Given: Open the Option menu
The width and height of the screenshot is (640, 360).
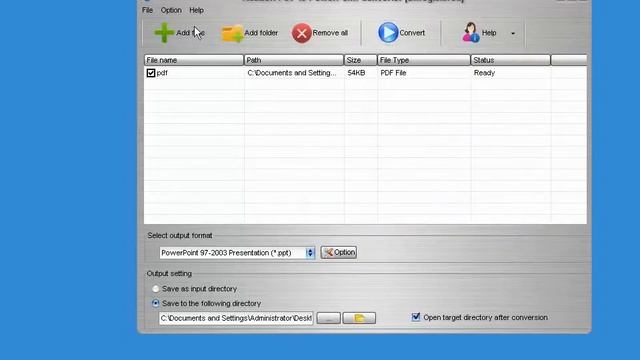Looking at the screenshot, I should coord(171,10).
